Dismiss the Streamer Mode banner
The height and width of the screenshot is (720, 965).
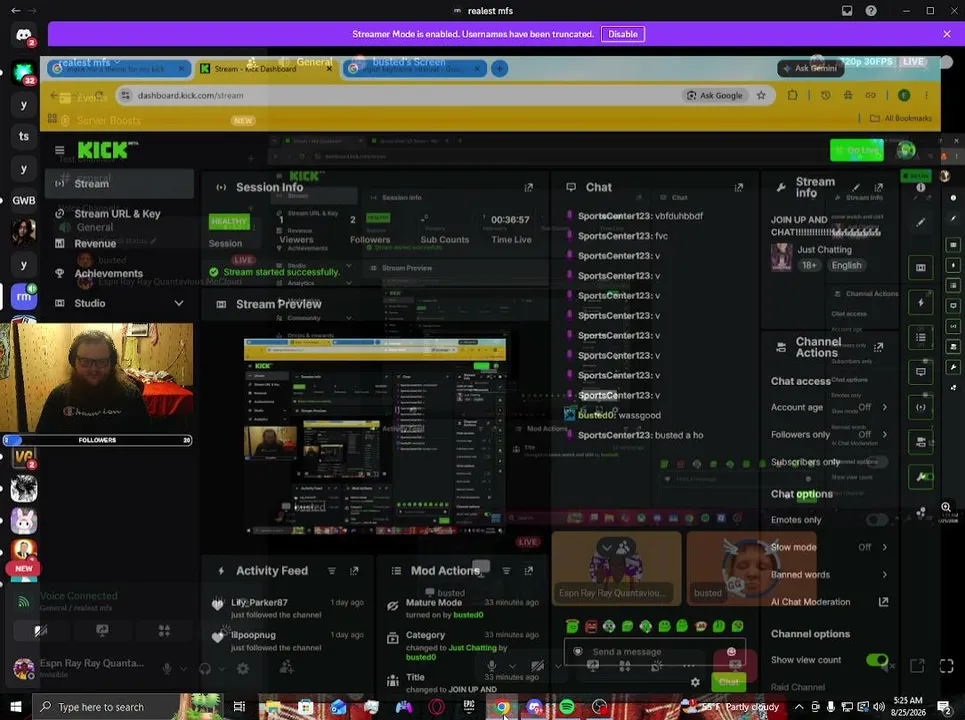[x=947, y=34]
